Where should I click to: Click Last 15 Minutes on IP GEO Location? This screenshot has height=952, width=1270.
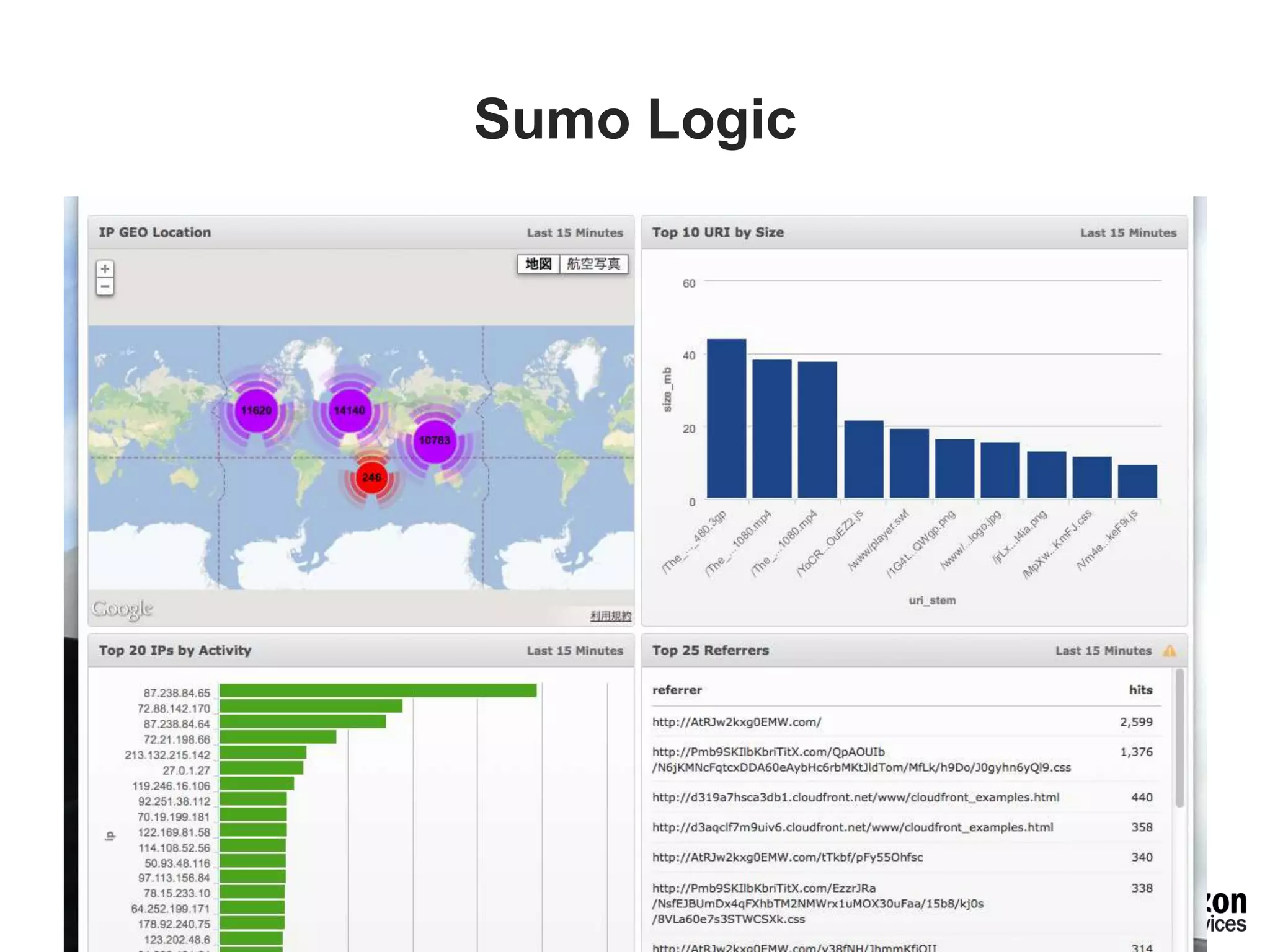tap(575, 233)
